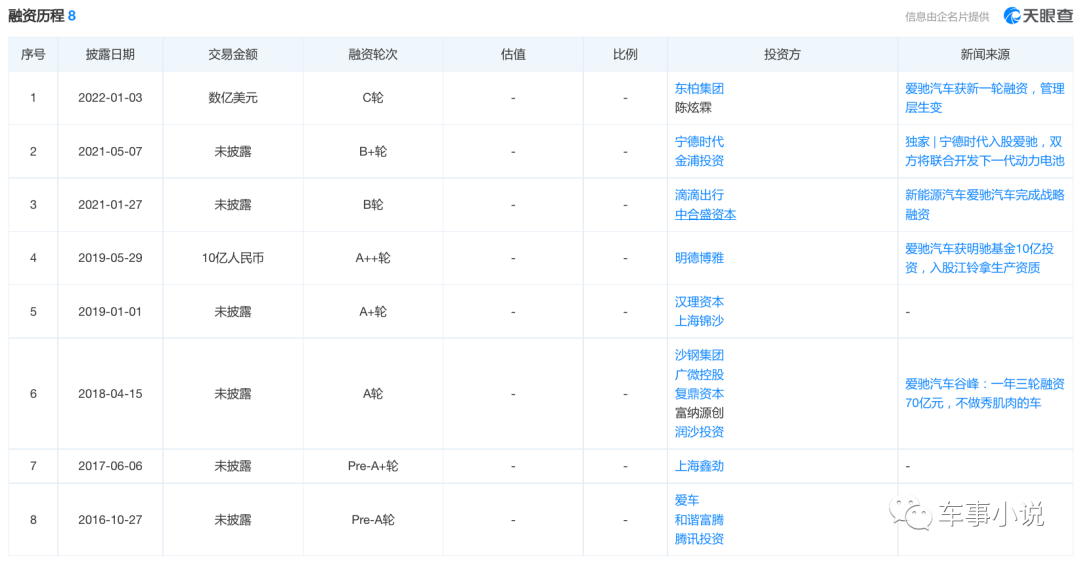Click the 披露日期 column header

110,55
